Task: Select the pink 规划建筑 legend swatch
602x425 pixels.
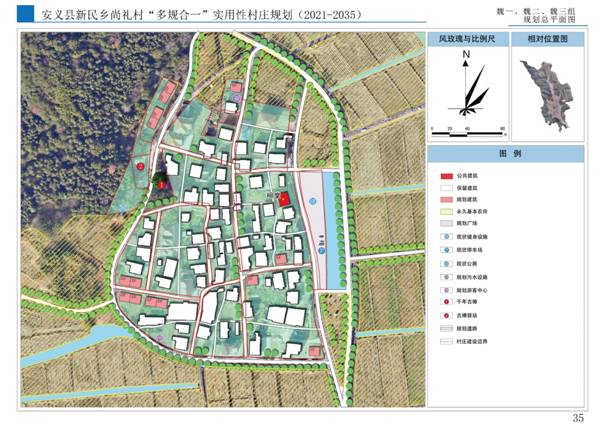Action: pyautogui.click(x=447, y=200)
